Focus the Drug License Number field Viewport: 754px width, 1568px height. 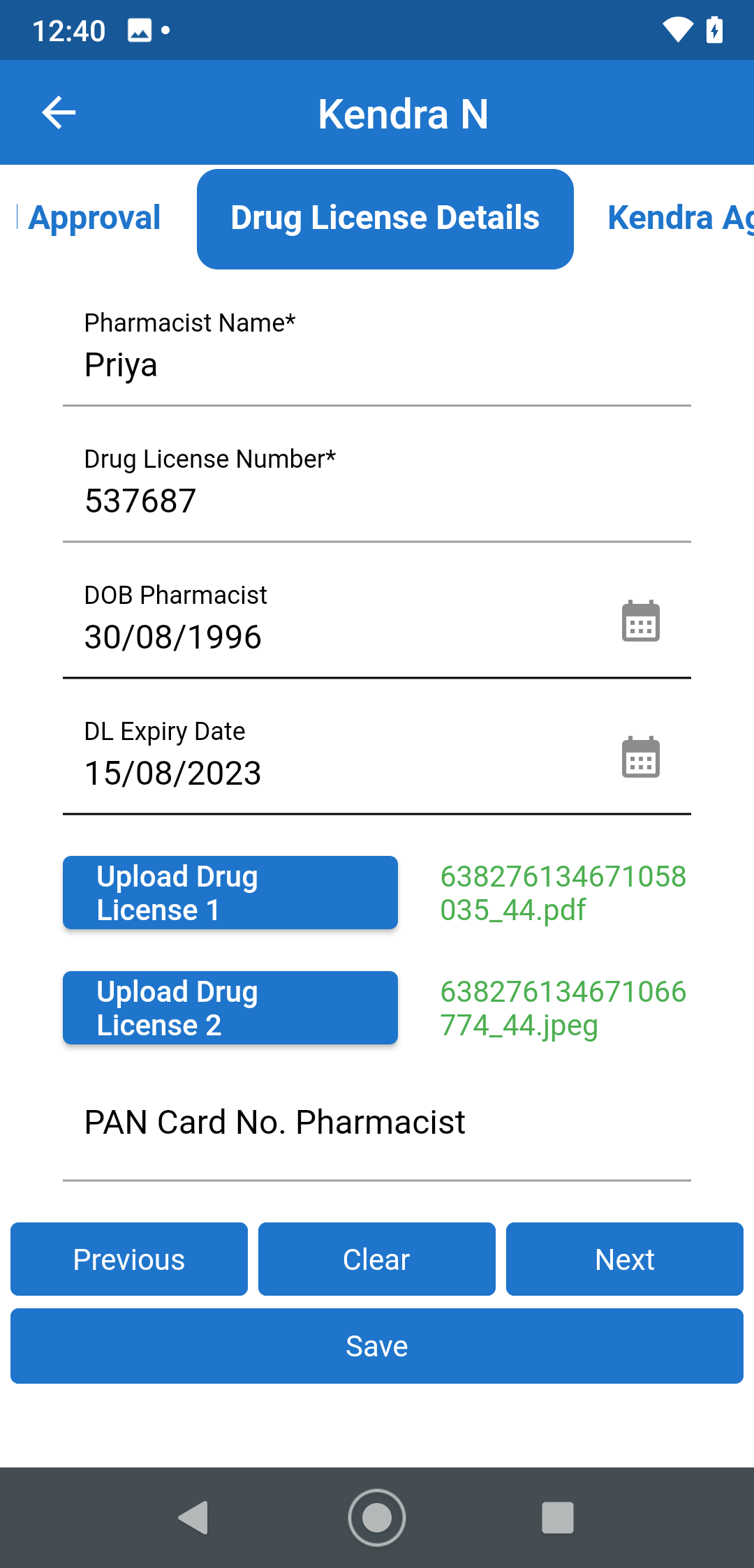click(377, 501)
